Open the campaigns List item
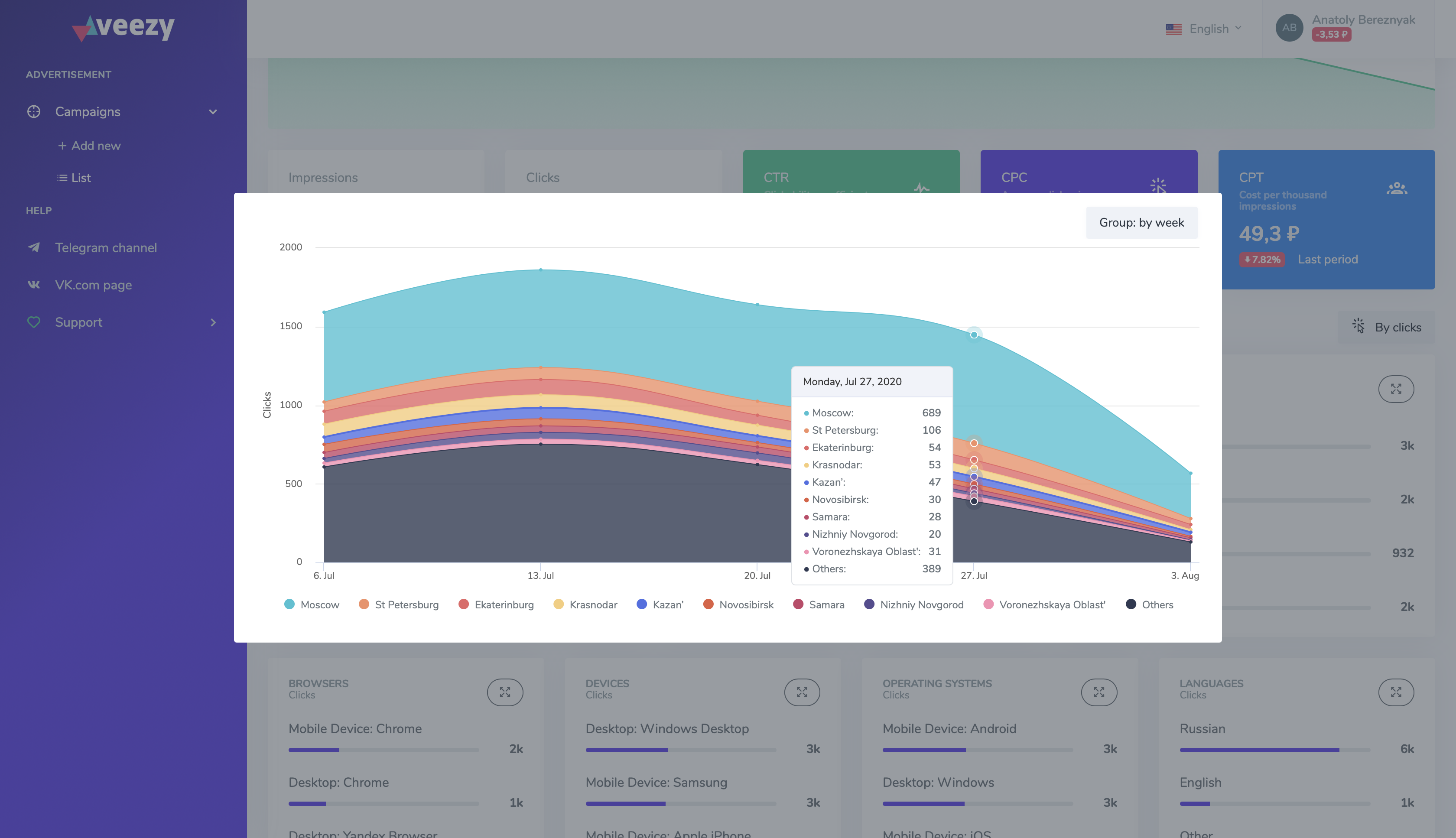The image size is (1456, 838). coord(74,178)
